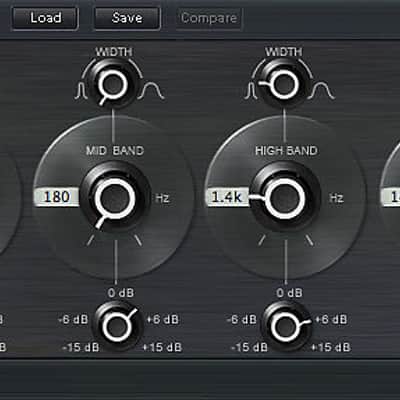This screenshot has width=400, height=400.
Task: Select the 1.4k High Band value field
Action: [227, 197]
